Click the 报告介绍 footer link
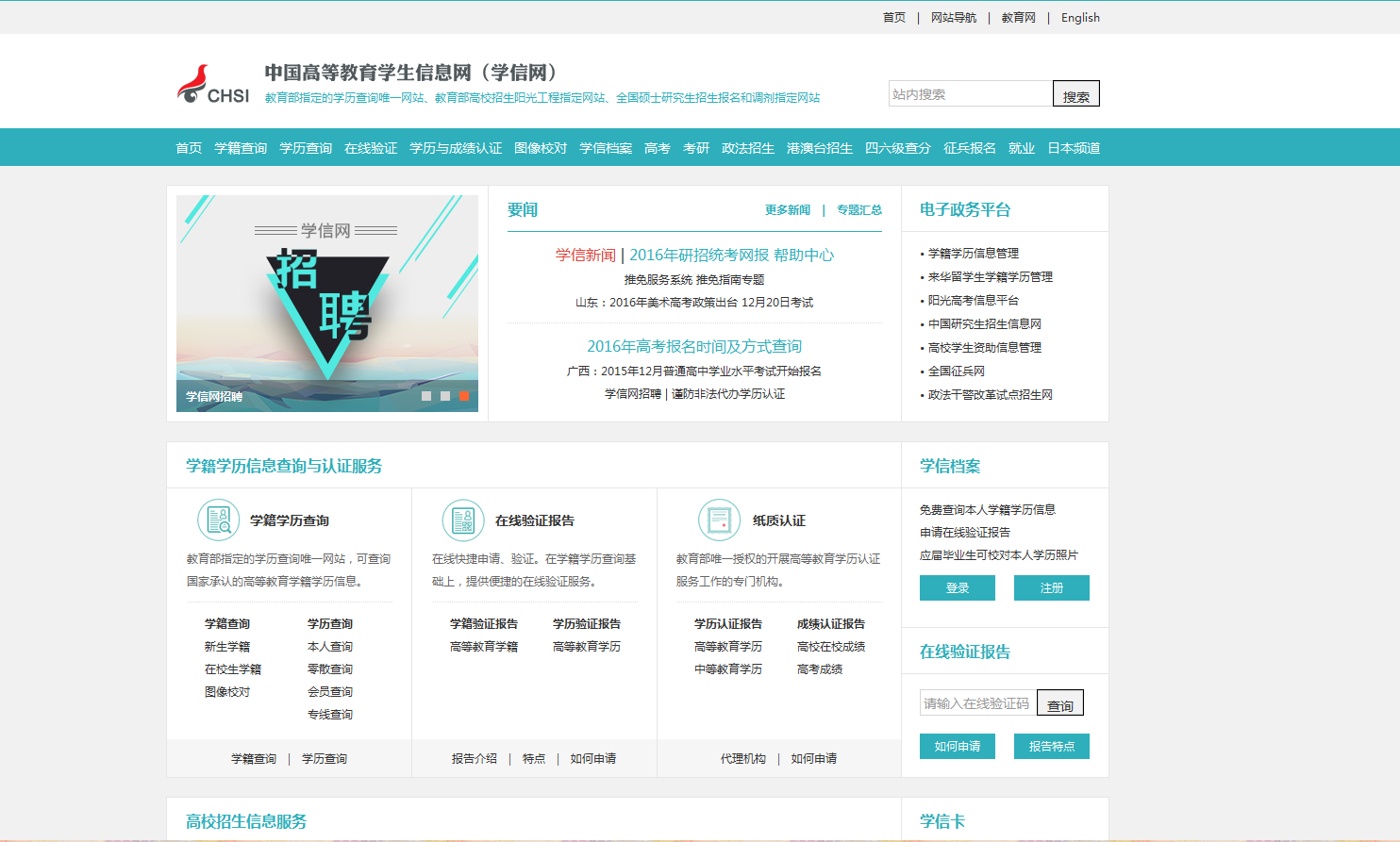Screen dimensions: 1400x842 click(475, 758)
